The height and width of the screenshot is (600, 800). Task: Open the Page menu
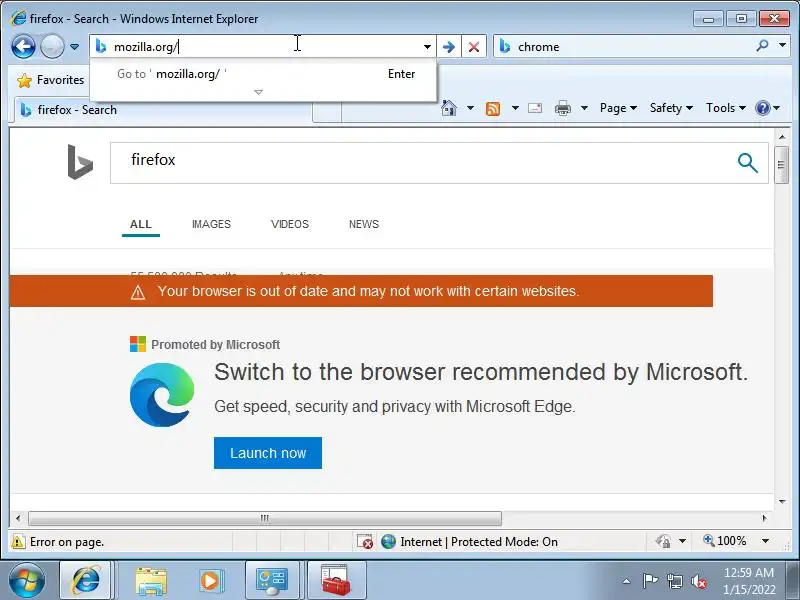coord(618,108)
